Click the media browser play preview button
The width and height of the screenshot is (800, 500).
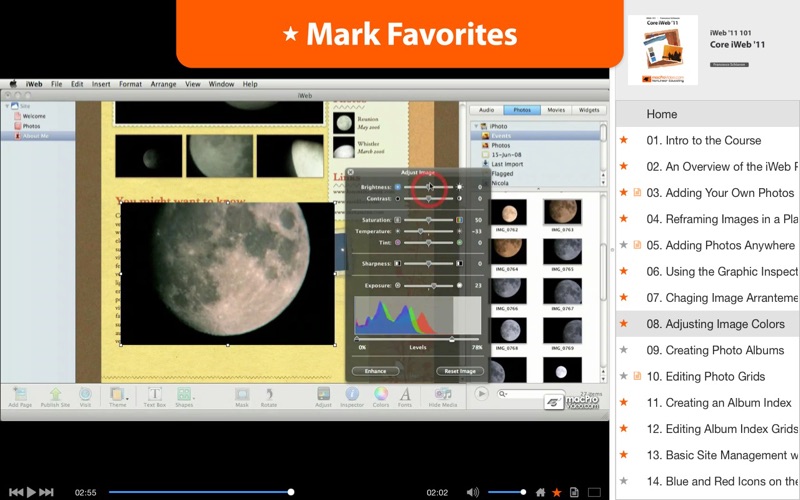pos(481,393)
